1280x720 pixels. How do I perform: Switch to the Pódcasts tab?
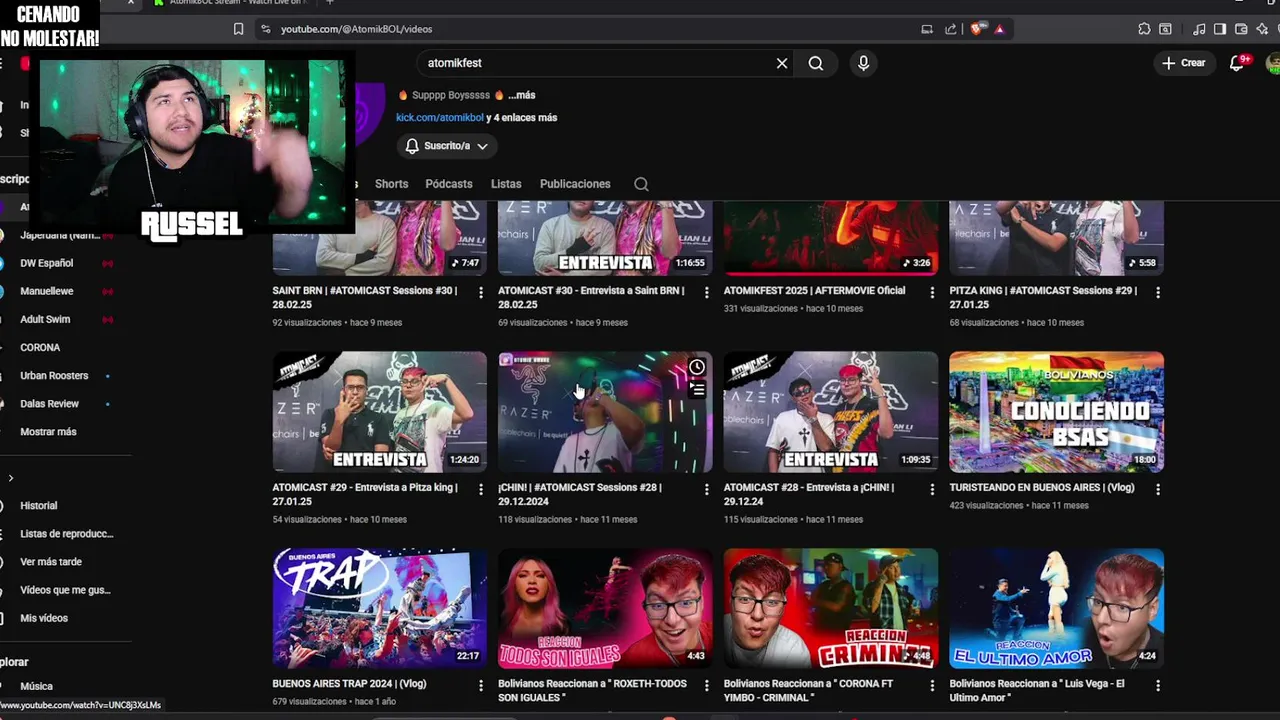pos(448,184)
